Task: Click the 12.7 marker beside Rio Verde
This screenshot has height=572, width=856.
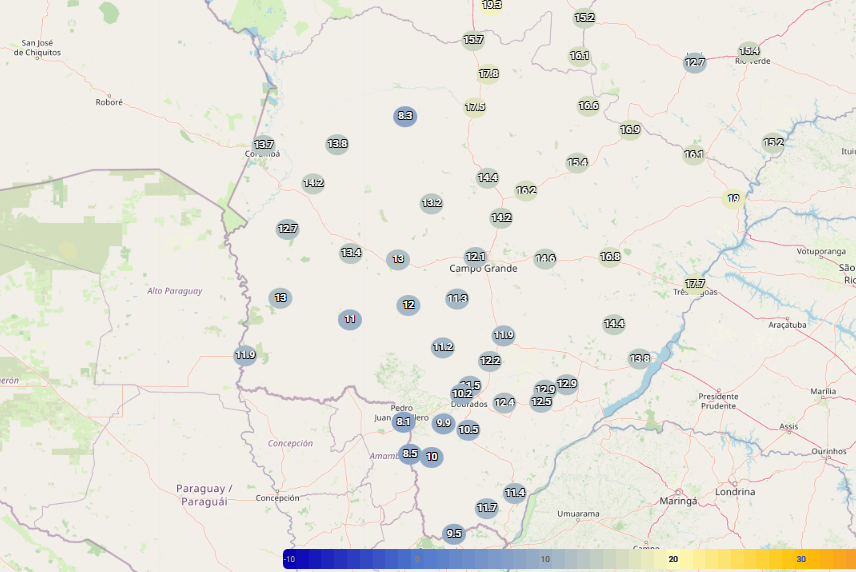Action: [695, 62]
